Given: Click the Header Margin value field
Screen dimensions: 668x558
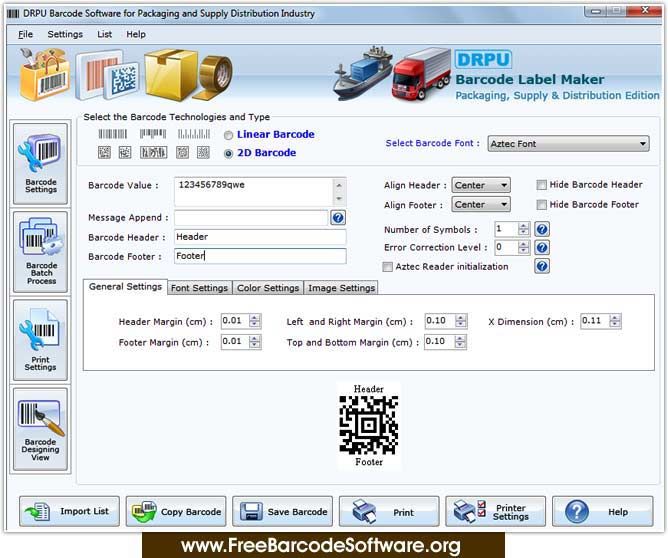Looking at the screenshot, I should (x=235, y=321).
